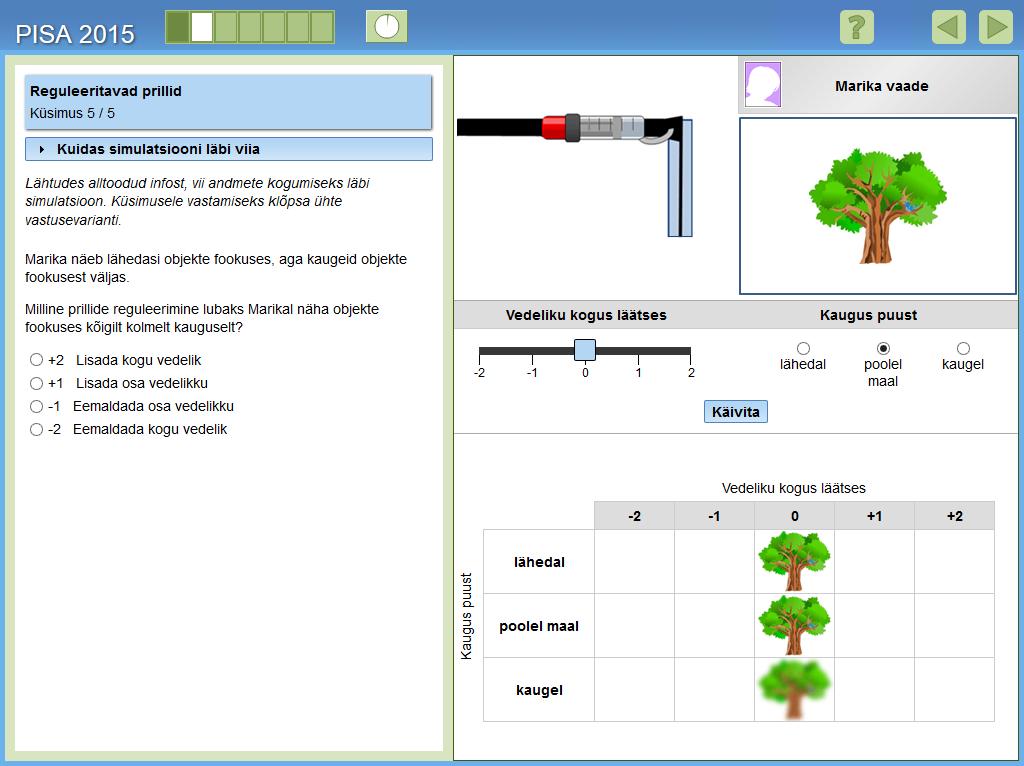This screenshot has height=766, width=1024.
Task: Choose 'lähedal' tree distance radio
Action: 803,348
